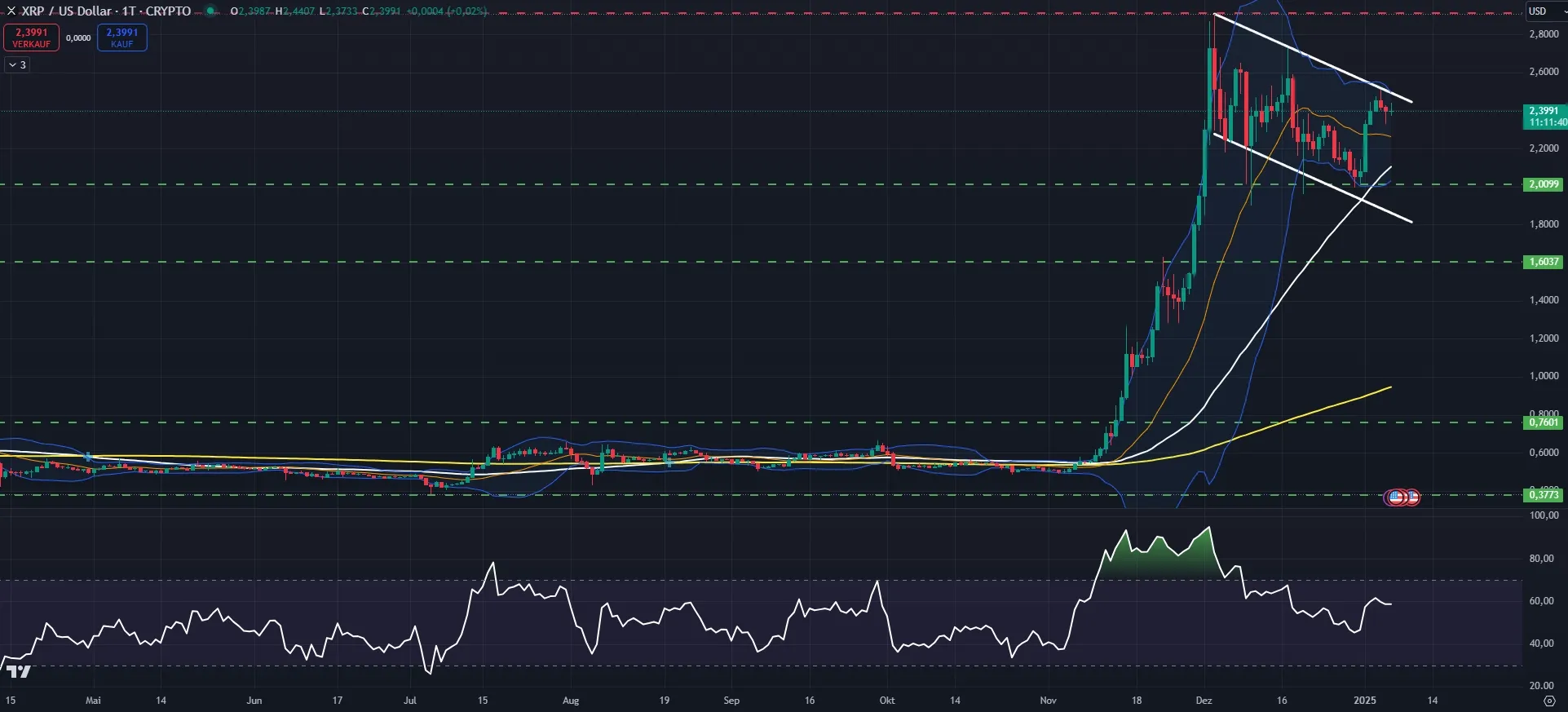Select the lower white channel trendline
Screen dimensions: 1568x712
pyautogui.click(x=1313, y=178)
